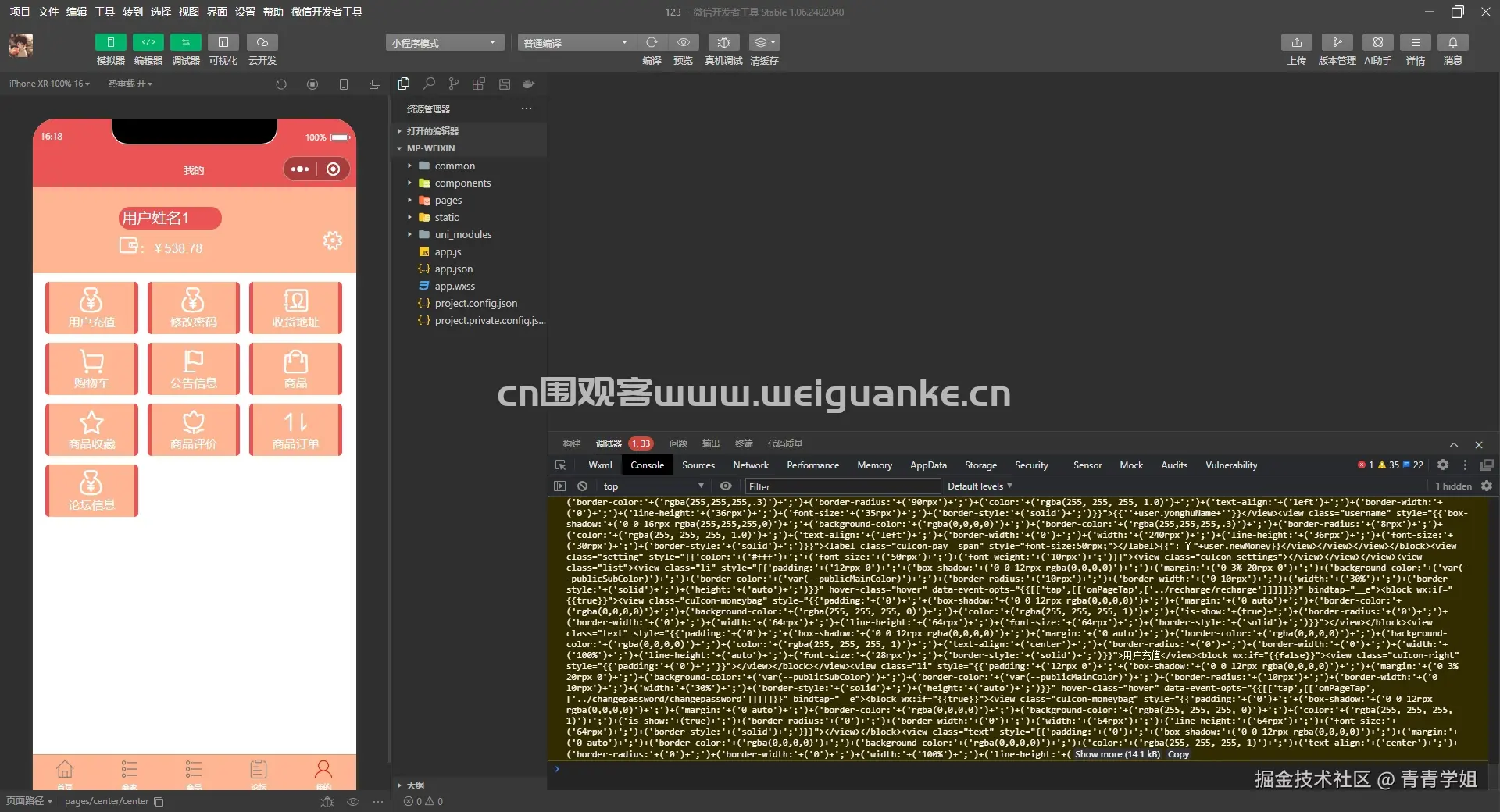Image resolution: width=1500 pixels, height=812 pixels.
Task: Tap the 购物车 cart button in simulator
Action: click(91, 369)
